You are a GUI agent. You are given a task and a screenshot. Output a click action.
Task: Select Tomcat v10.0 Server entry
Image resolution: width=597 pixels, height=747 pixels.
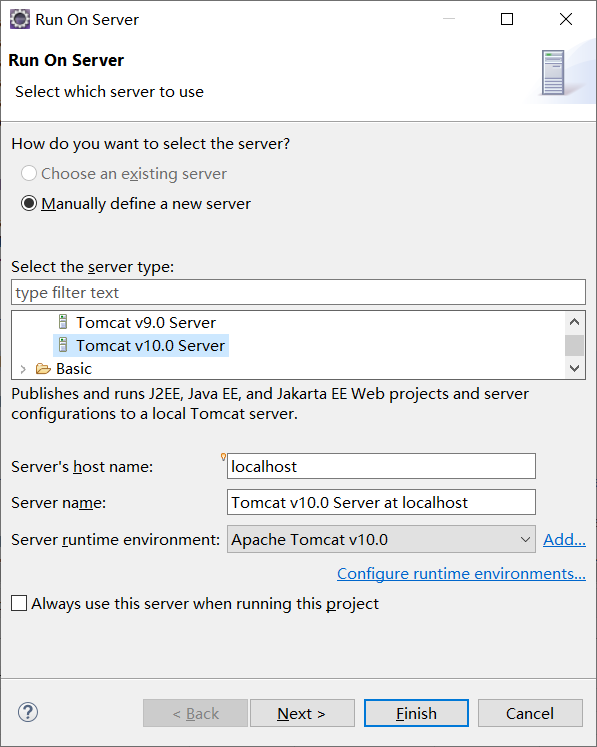click(151, 345)
